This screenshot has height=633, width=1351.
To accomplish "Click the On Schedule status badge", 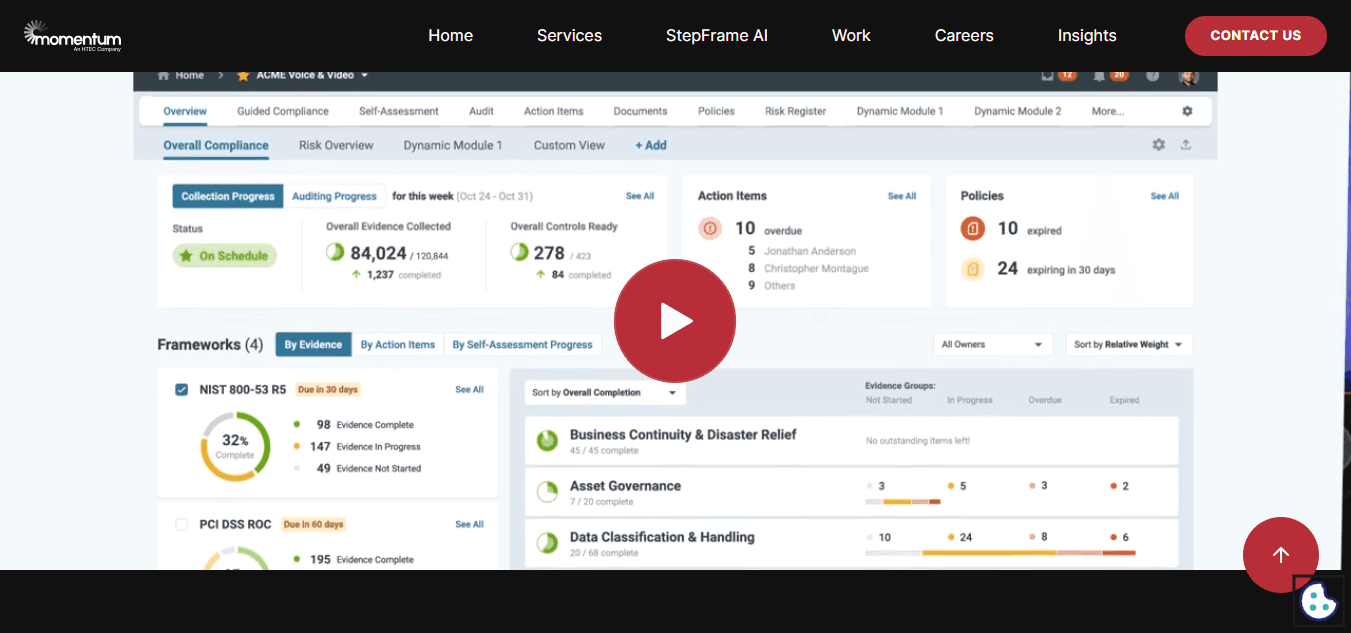I will (x=224, y=256).
